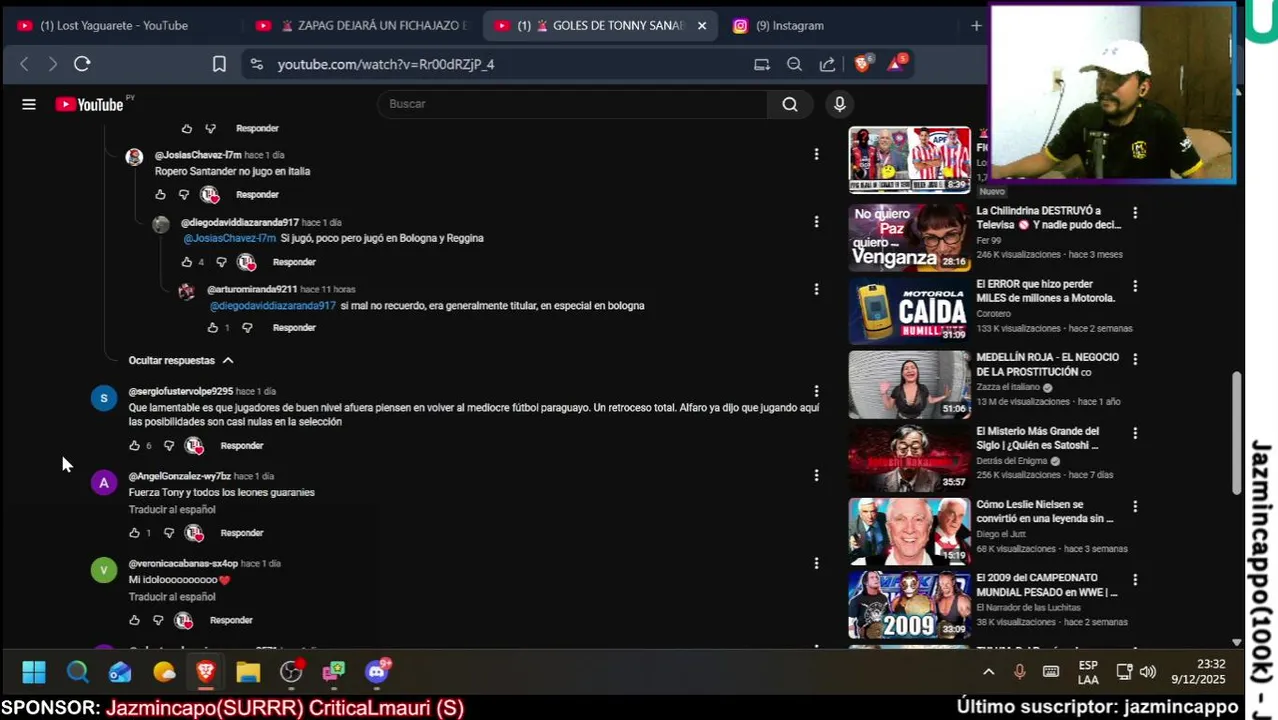Like AngelGonzalez-wy7bz's comment
Image resolution: width=1278 pixels, height=720 pixels.
click(134, 533)
